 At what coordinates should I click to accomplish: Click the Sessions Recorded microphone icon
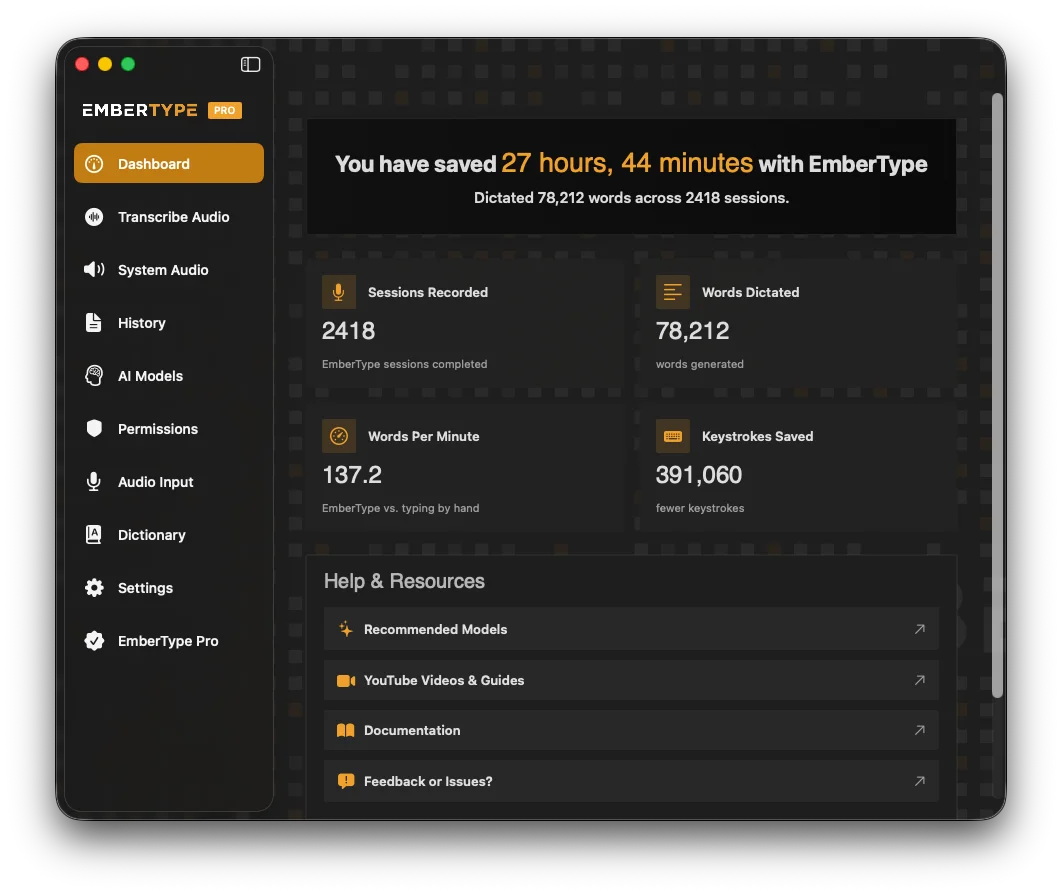339,292
